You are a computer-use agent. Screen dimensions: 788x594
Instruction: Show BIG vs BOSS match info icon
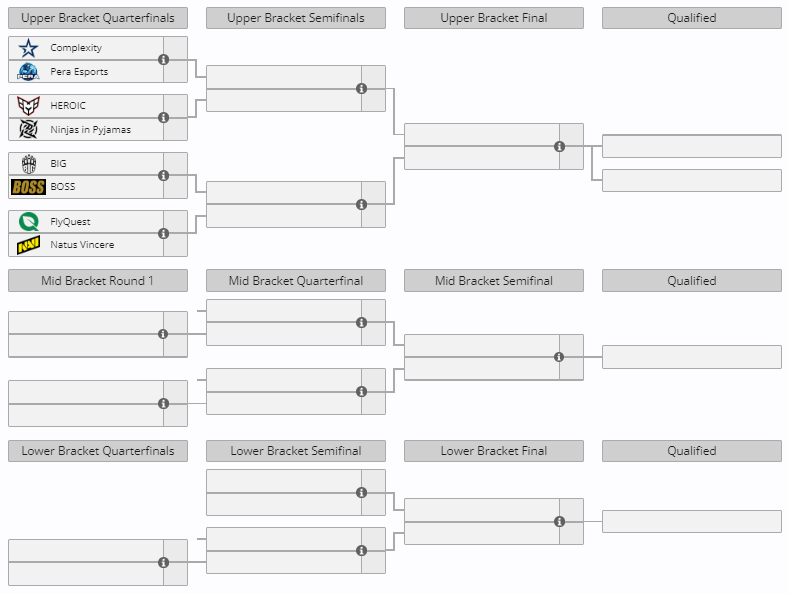pos(164,176)
